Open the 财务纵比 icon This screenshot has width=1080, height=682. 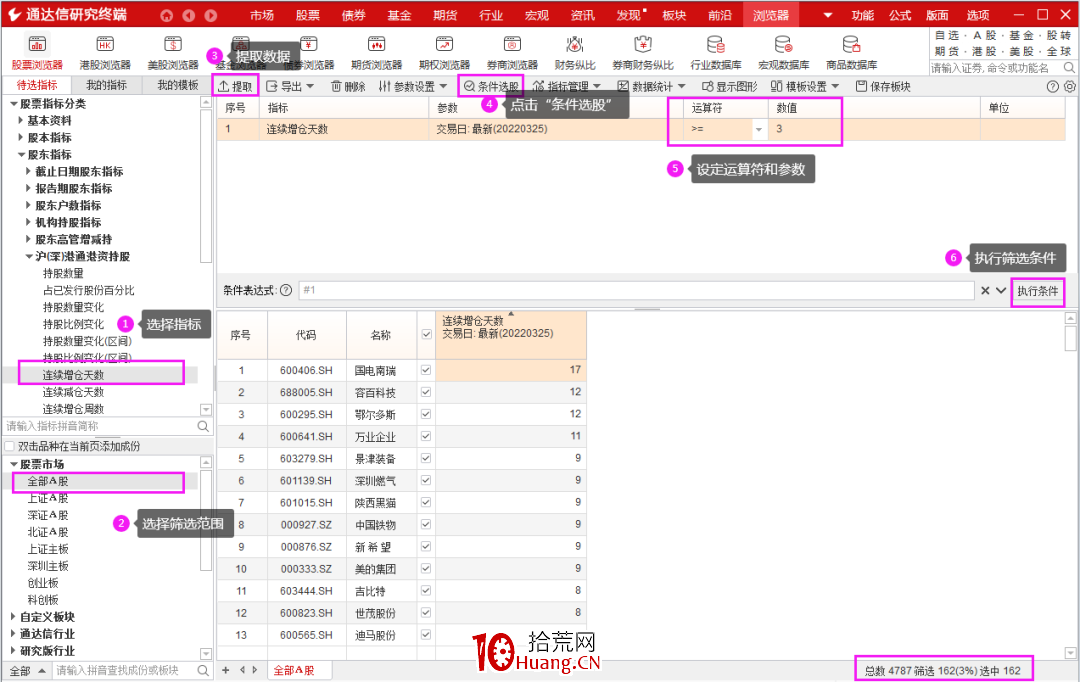[x=574, y=53]
